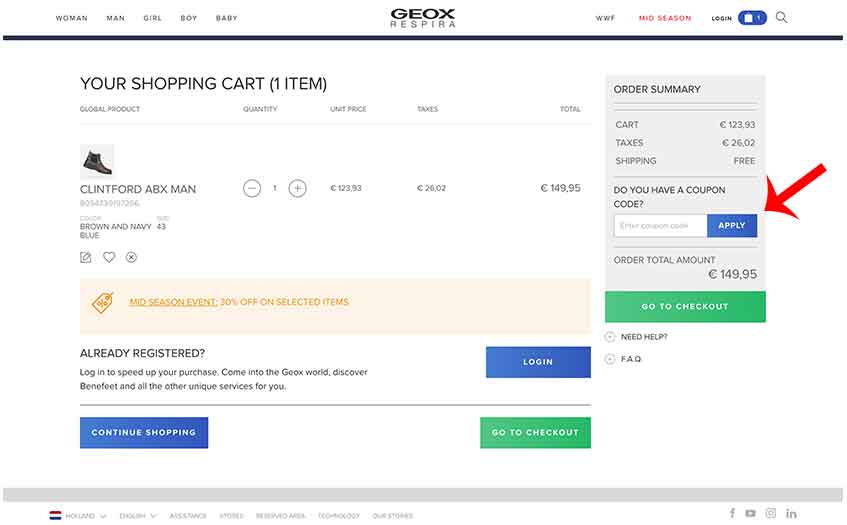
Task: Open the Assistance footer link
Action: pos(188,516)
